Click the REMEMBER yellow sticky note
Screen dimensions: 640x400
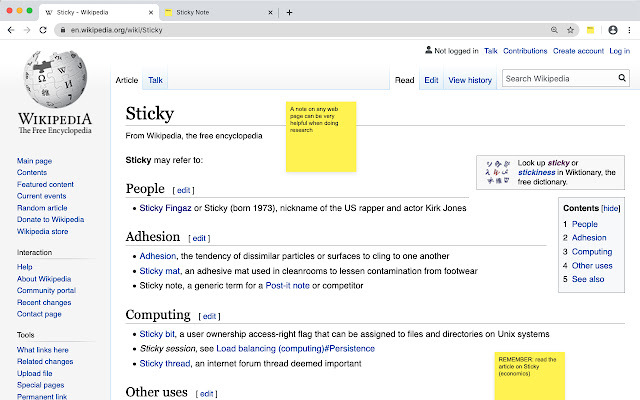click(x=530, y=376)
